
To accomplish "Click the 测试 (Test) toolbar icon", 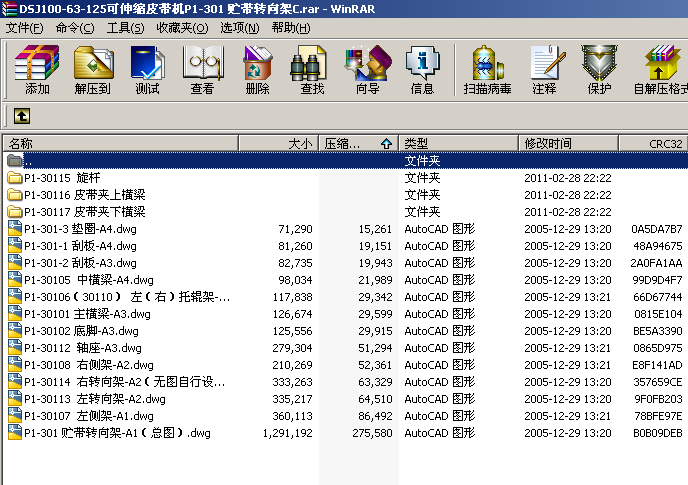I will [x=147, y=70].
